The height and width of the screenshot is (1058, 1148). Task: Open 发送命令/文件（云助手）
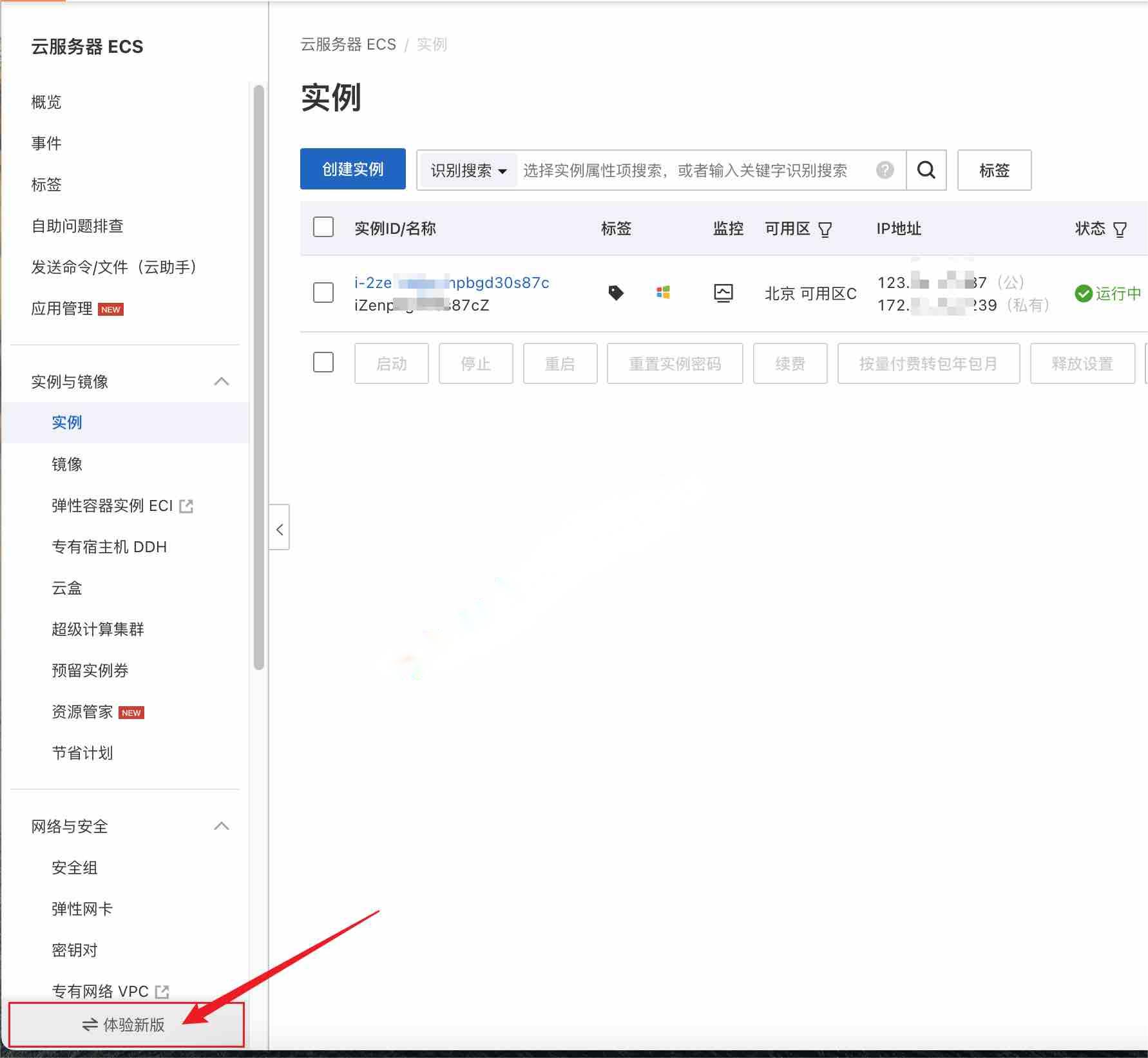[114, 267]
